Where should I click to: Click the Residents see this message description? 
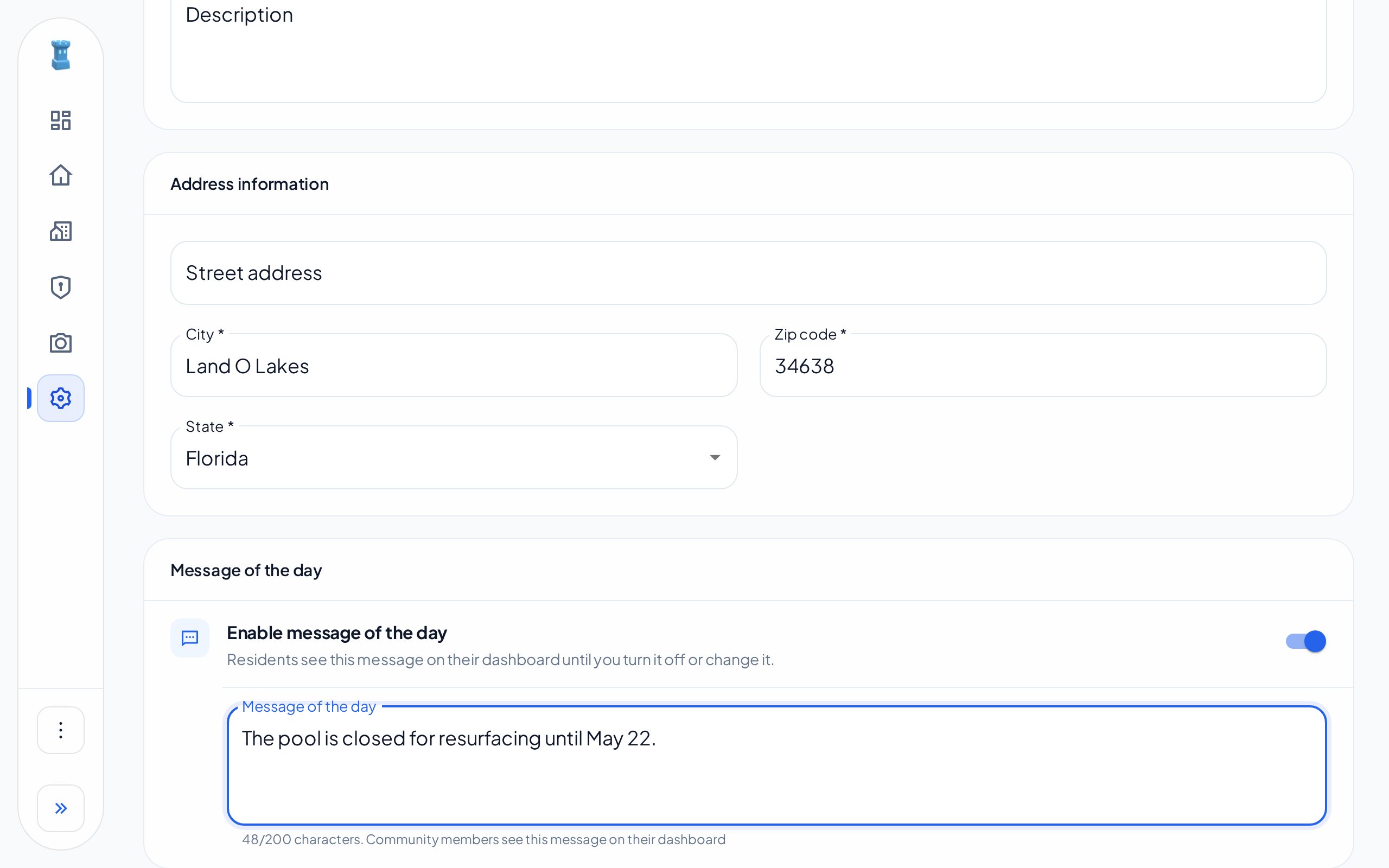coord(500,660)
